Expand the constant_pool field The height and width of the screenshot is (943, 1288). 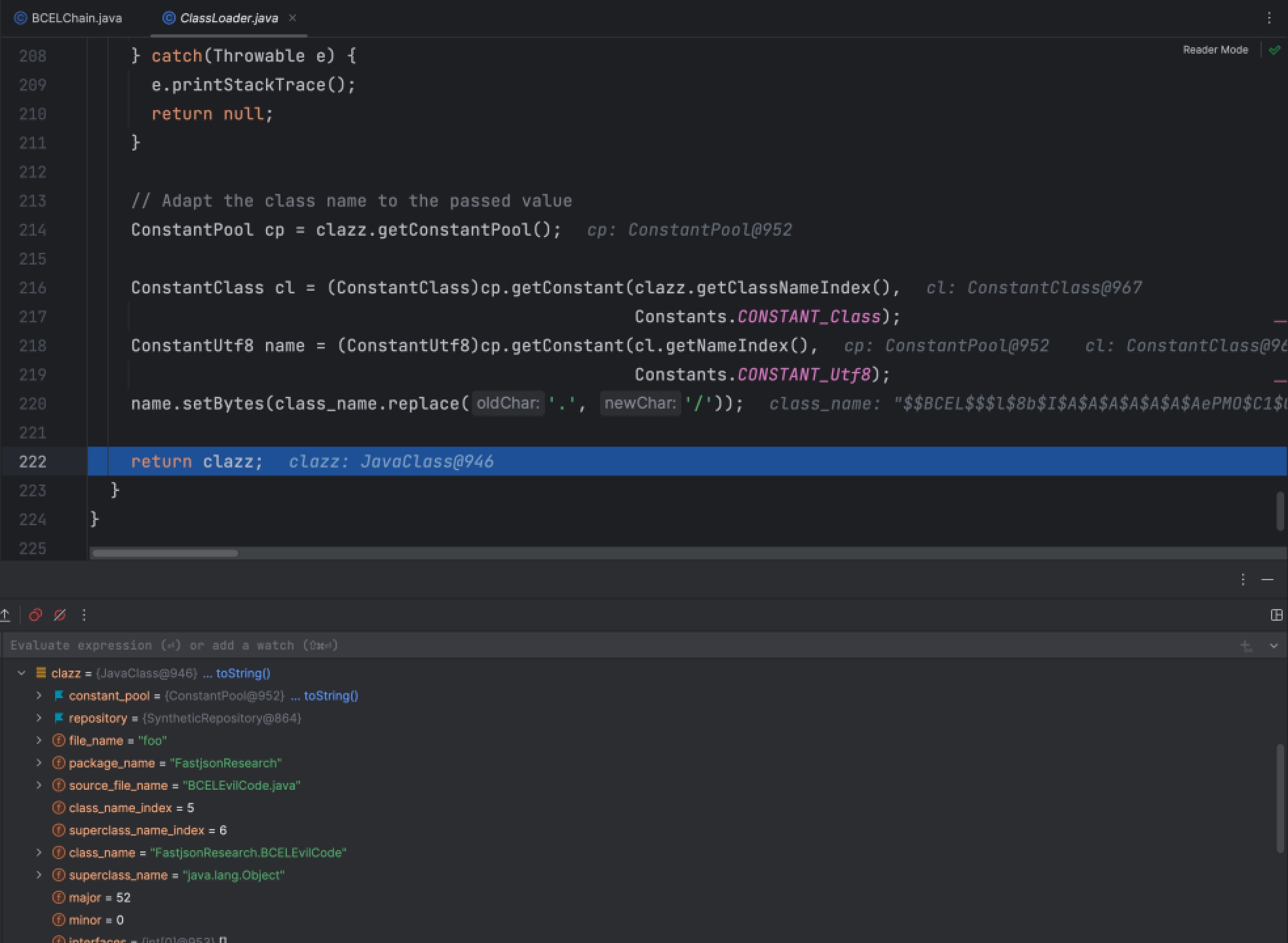tap(39, 695)
